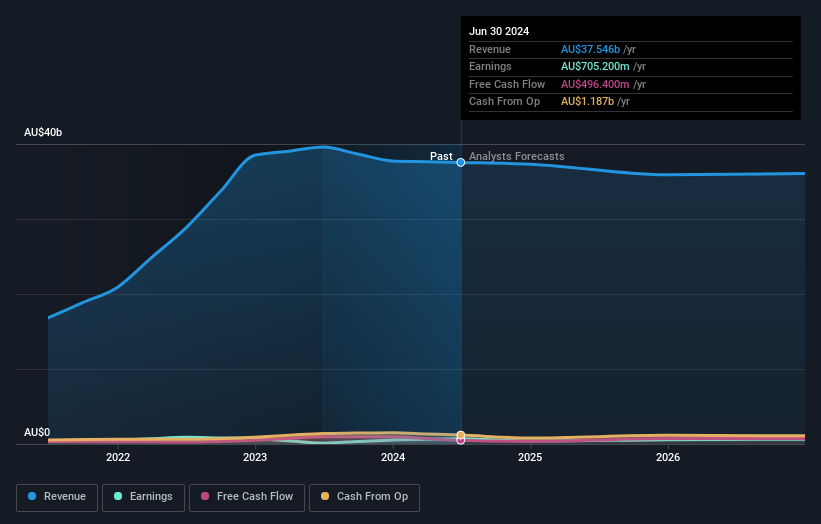Click the 'Free Cash Flow' row label in tooltip
The height and width of the screenshot is (524, 821).
[x=507, y=84]
